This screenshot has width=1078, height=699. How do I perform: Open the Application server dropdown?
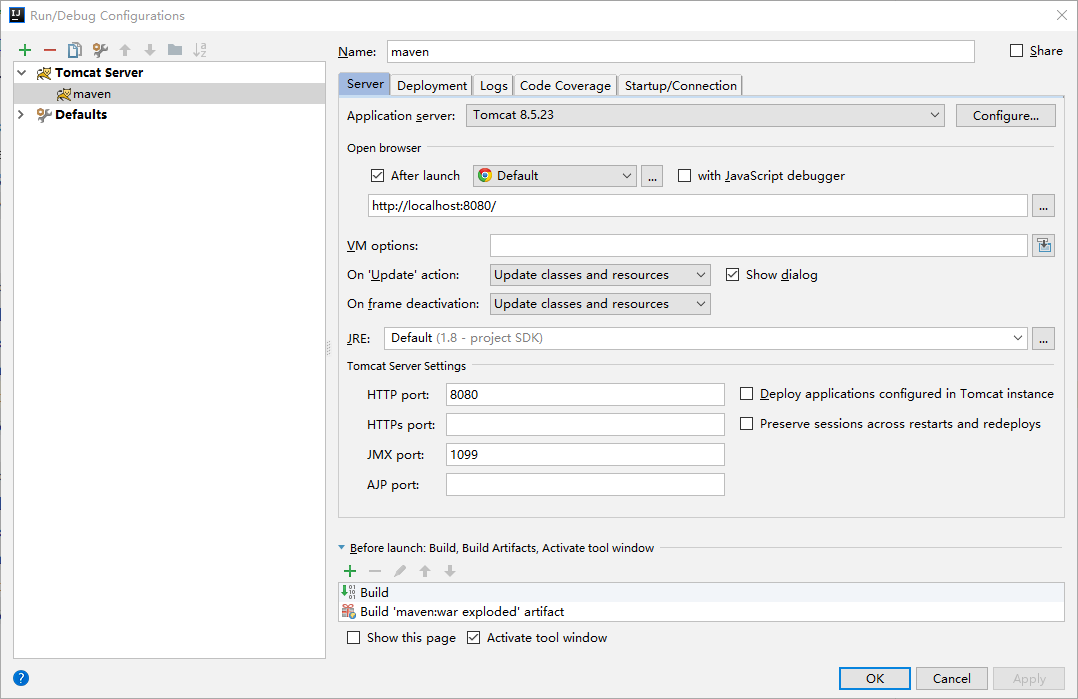pos(705,116)
